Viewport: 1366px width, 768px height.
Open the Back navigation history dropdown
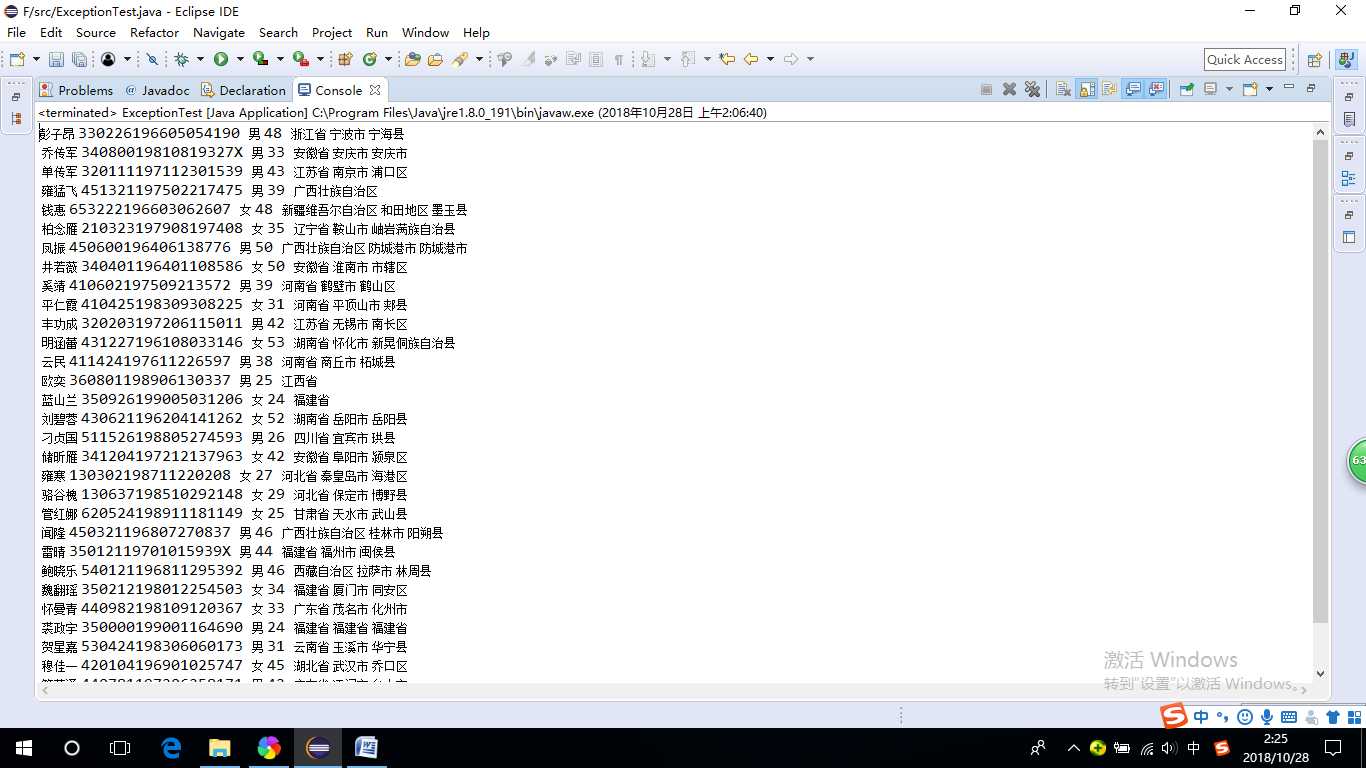pyautogui.click(x=770, y=59)
